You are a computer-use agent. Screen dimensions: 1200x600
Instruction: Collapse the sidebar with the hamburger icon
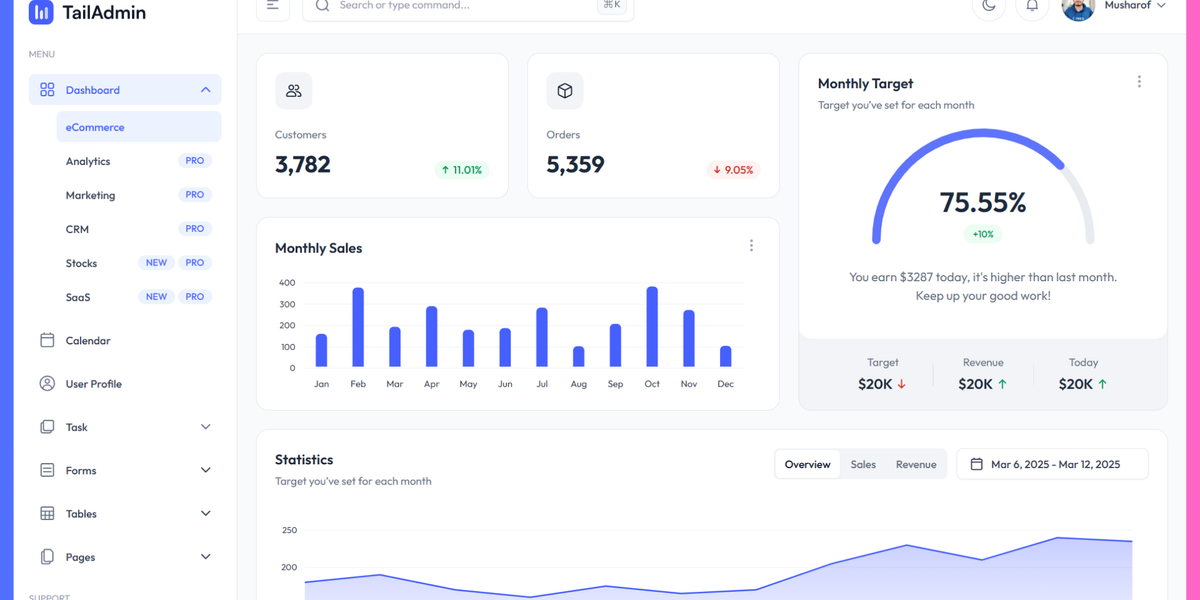tap(272, 5)
